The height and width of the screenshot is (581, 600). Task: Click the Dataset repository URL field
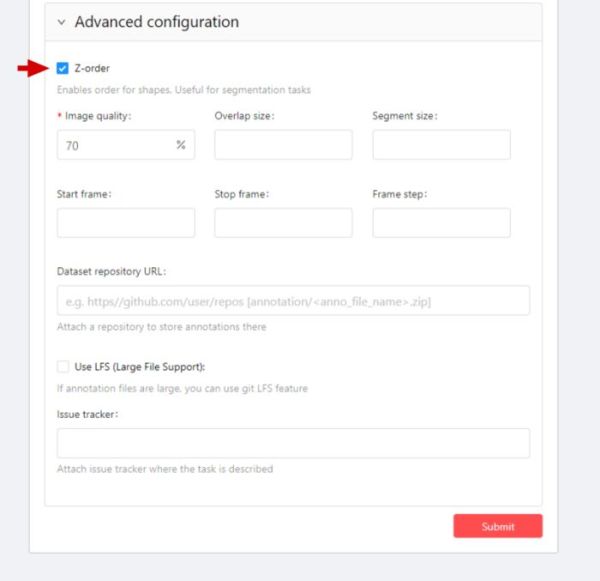tap(293, 301)
